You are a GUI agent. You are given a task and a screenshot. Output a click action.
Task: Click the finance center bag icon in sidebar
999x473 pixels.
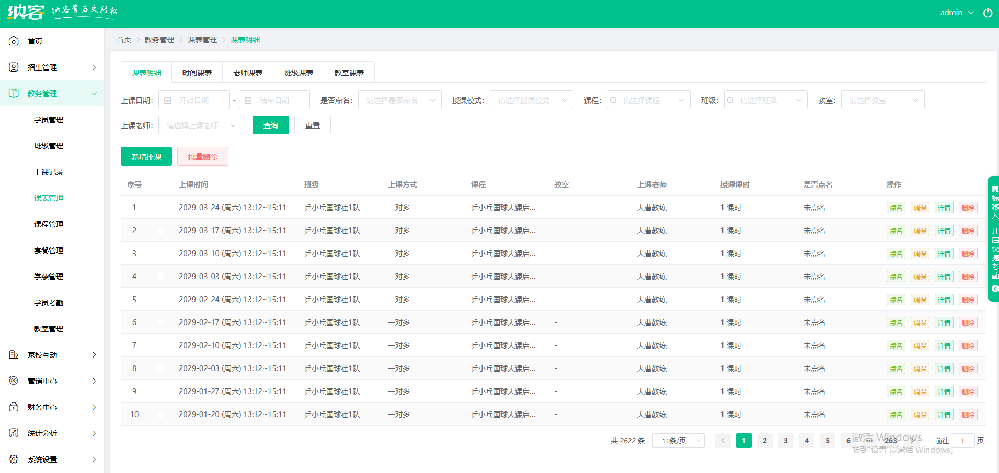click(13, 407)
